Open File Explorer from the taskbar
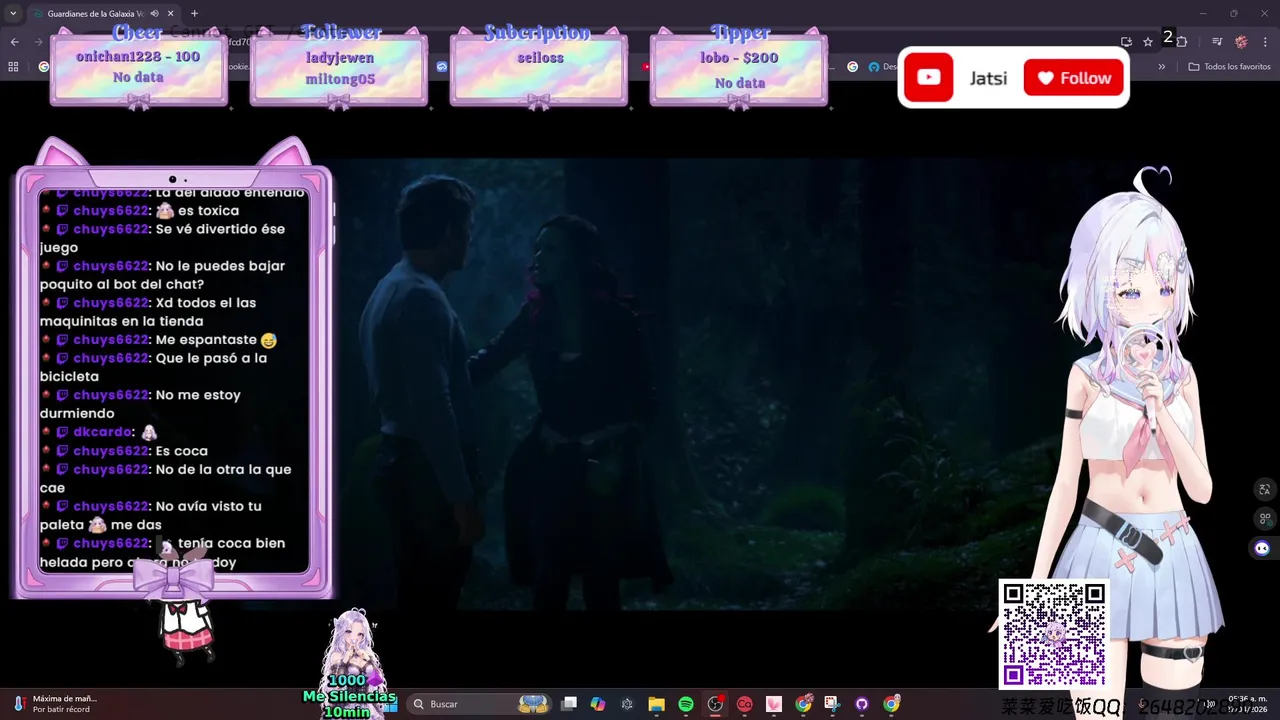 tap(656, 704)
